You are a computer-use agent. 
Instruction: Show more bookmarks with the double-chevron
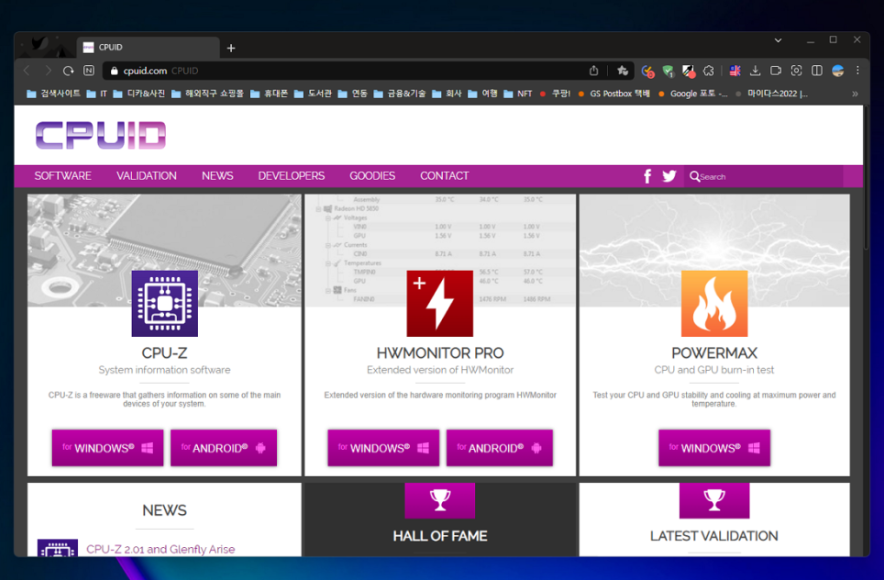(x=855, y=94)
